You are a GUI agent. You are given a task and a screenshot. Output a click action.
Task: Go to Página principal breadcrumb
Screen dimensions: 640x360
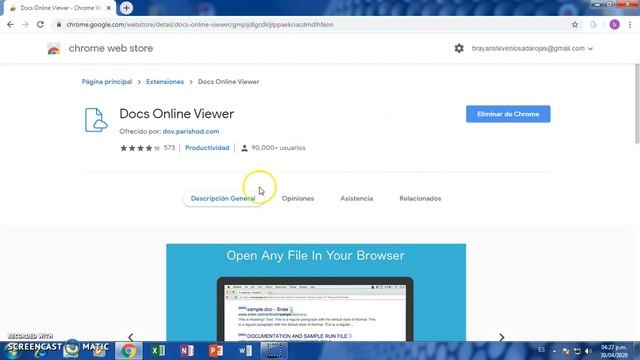[107, 82]
